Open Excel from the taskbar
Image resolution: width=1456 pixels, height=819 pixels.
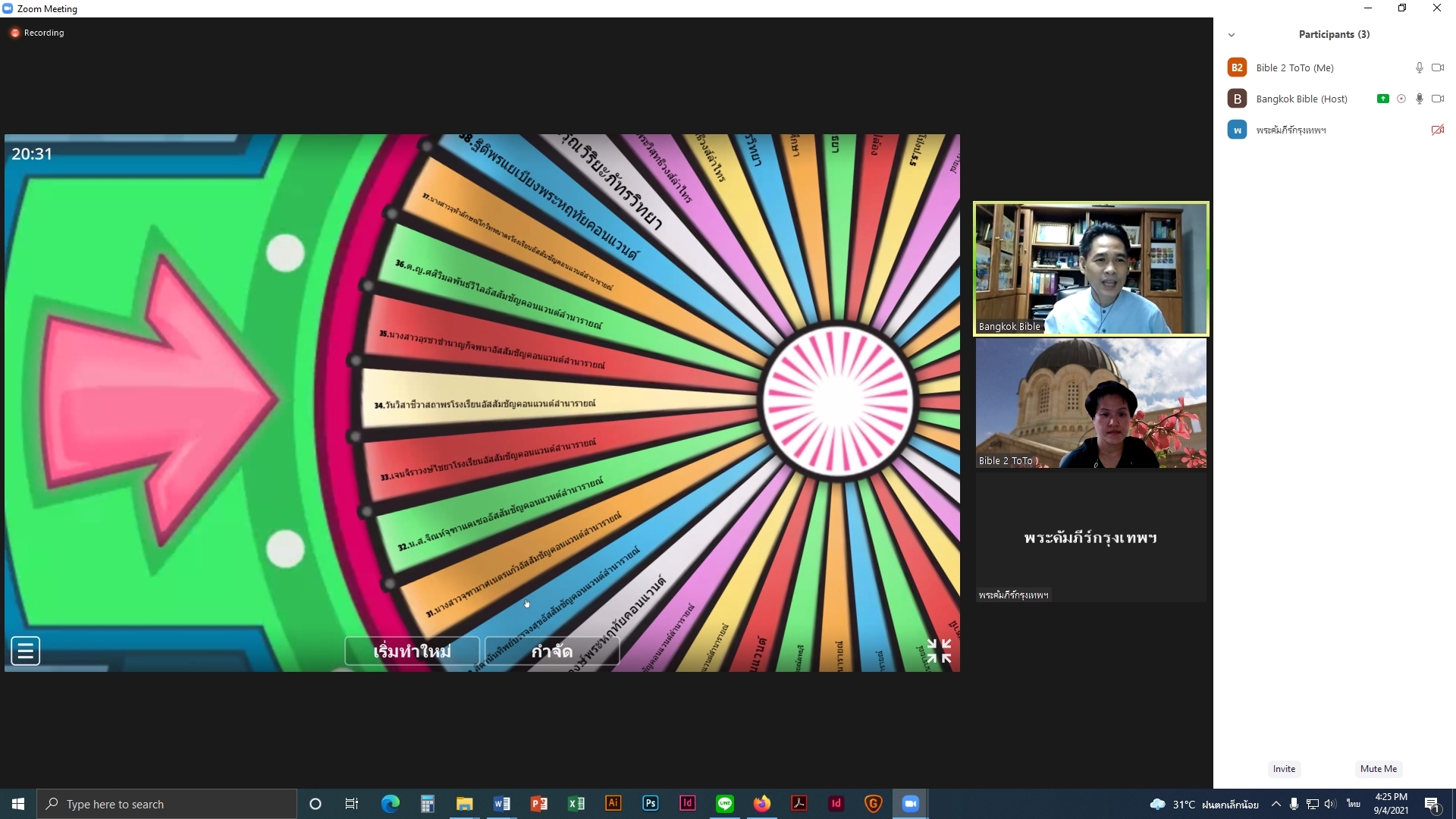576,804
